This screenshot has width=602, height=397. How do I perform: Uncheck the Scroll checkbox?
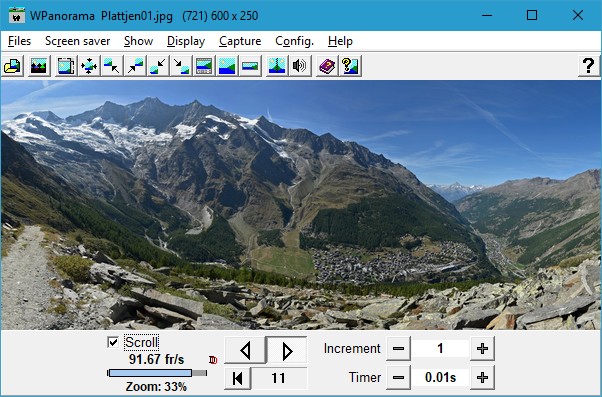(113, 342)
